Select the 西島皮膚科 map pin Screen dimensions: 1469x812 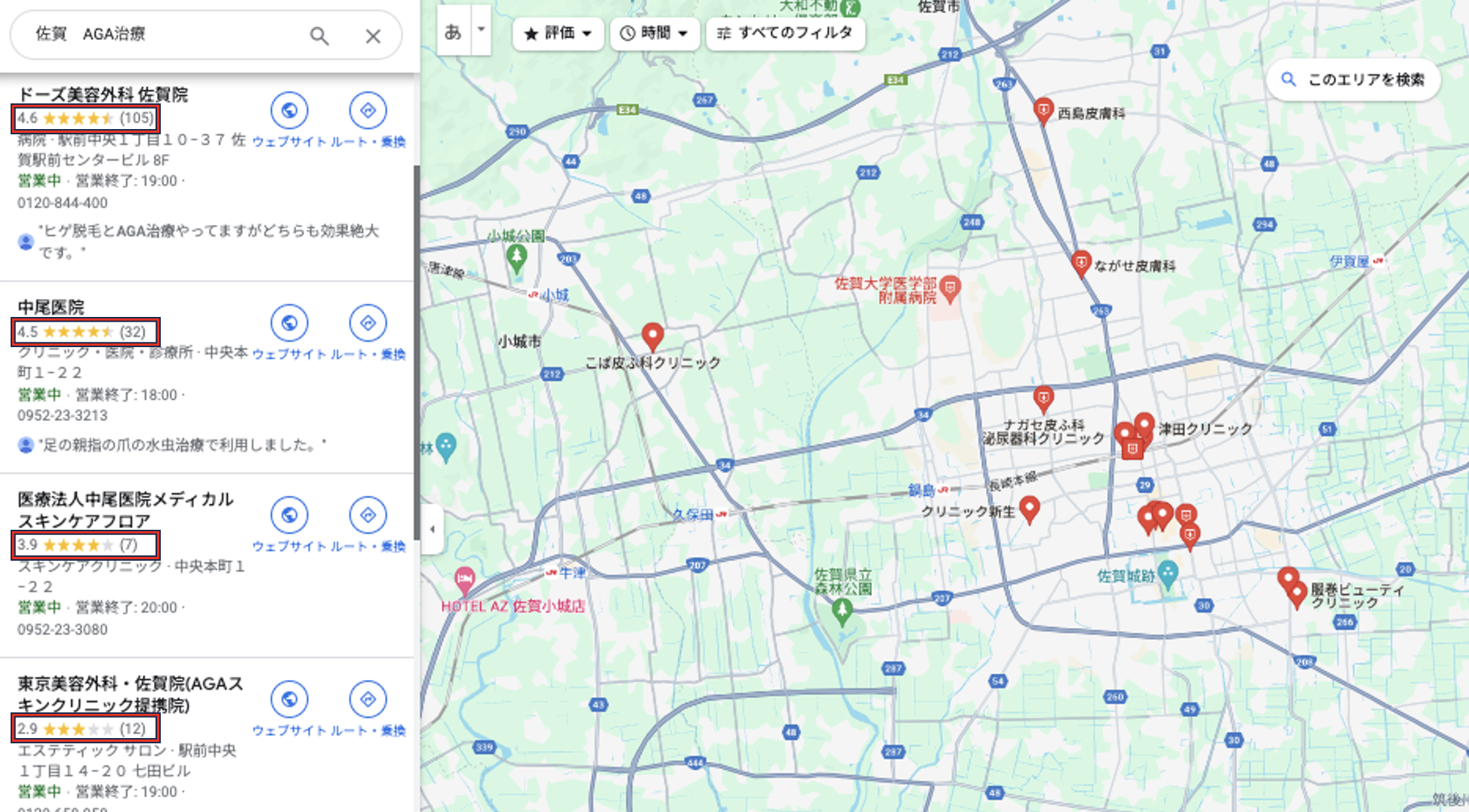(1043, 111)
